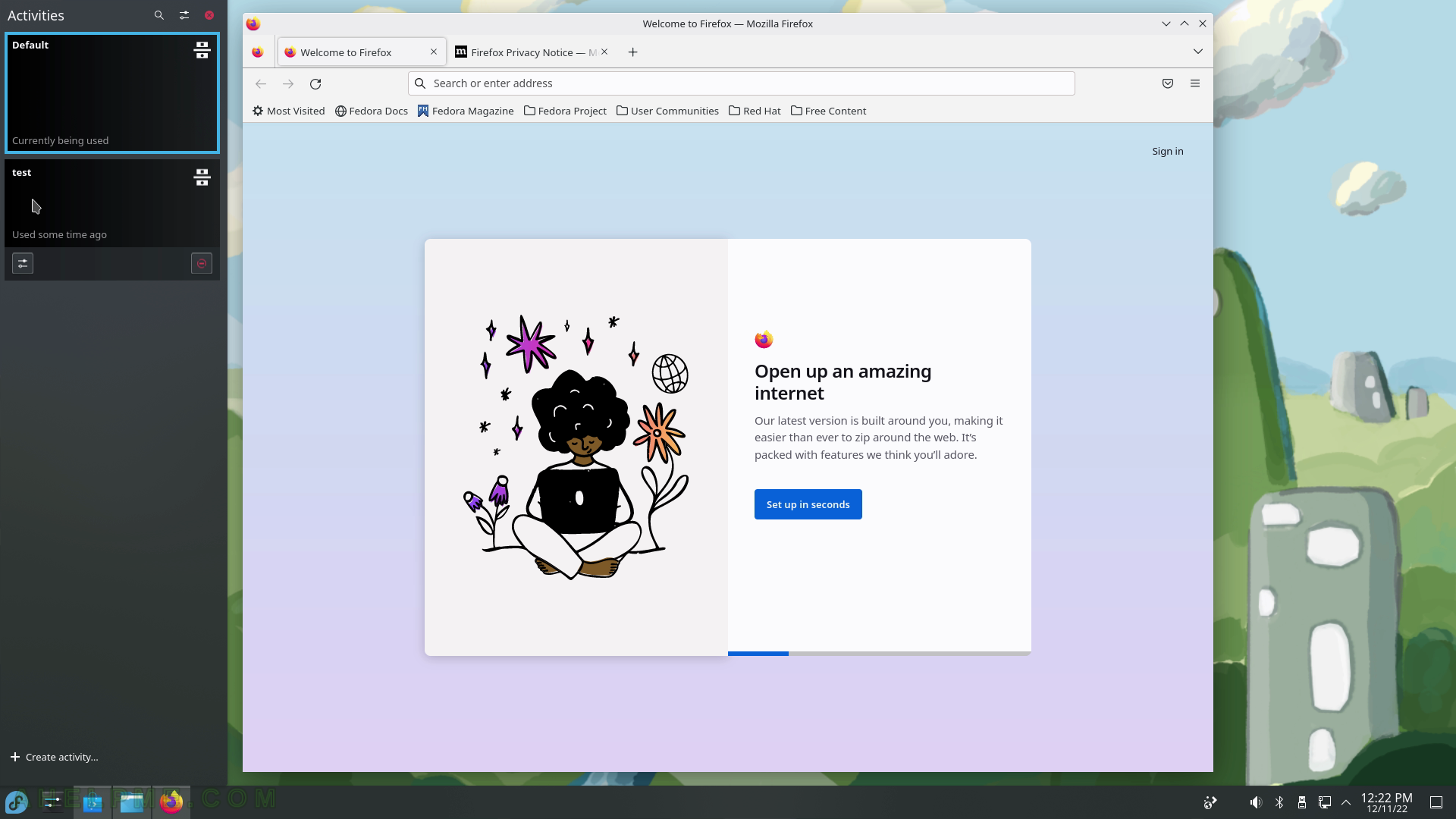
Task: Expand Fedora Project bookmarks folder
Action: point(565,111)
